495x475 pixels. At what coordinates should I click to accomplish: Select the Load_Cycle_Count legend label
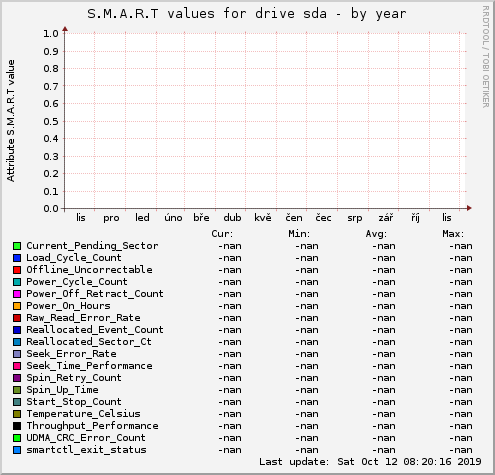coord(74,258)
